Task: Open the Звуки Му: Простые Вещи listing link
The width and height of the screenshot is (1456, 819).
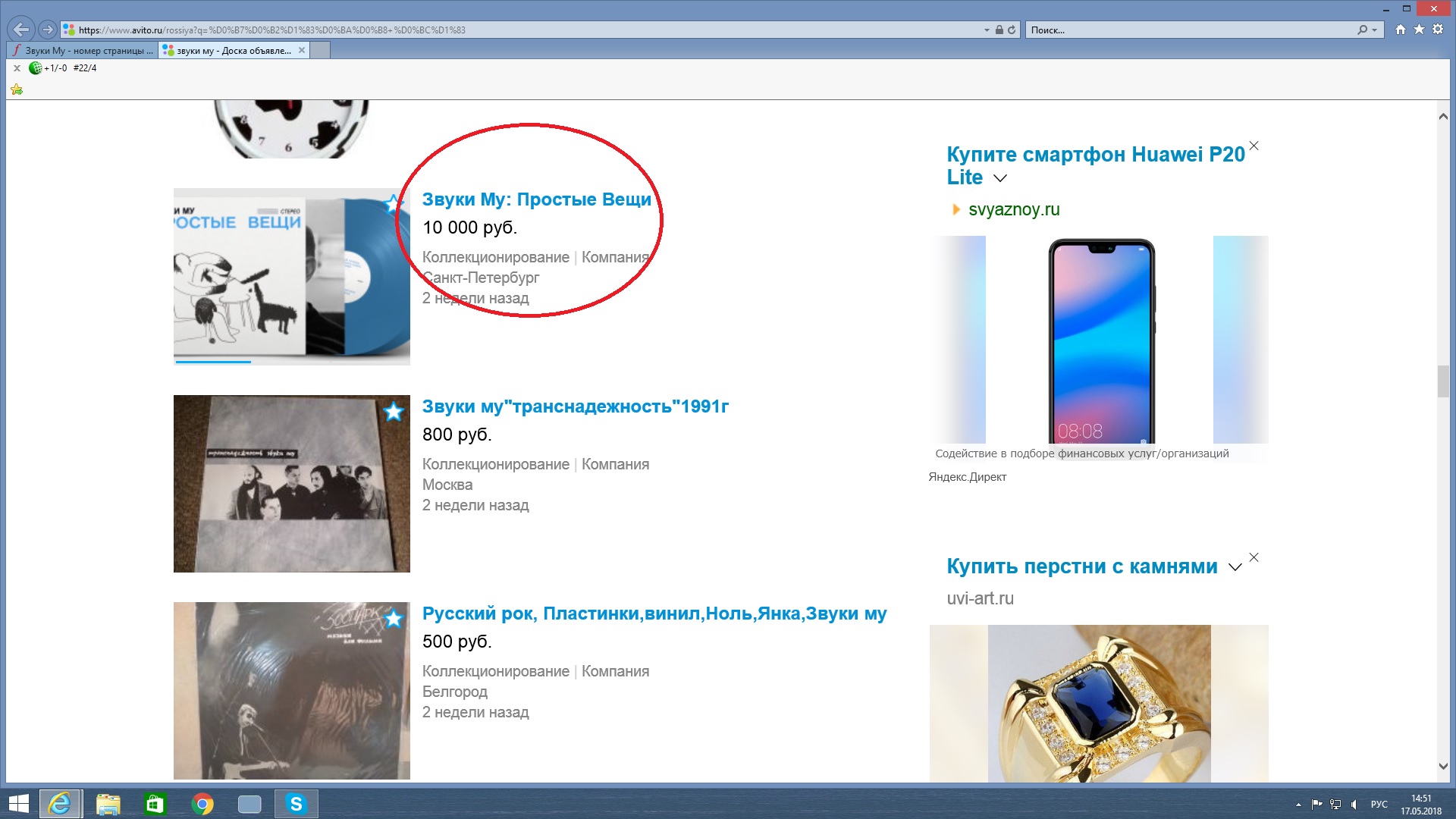Action: (536, 199)
